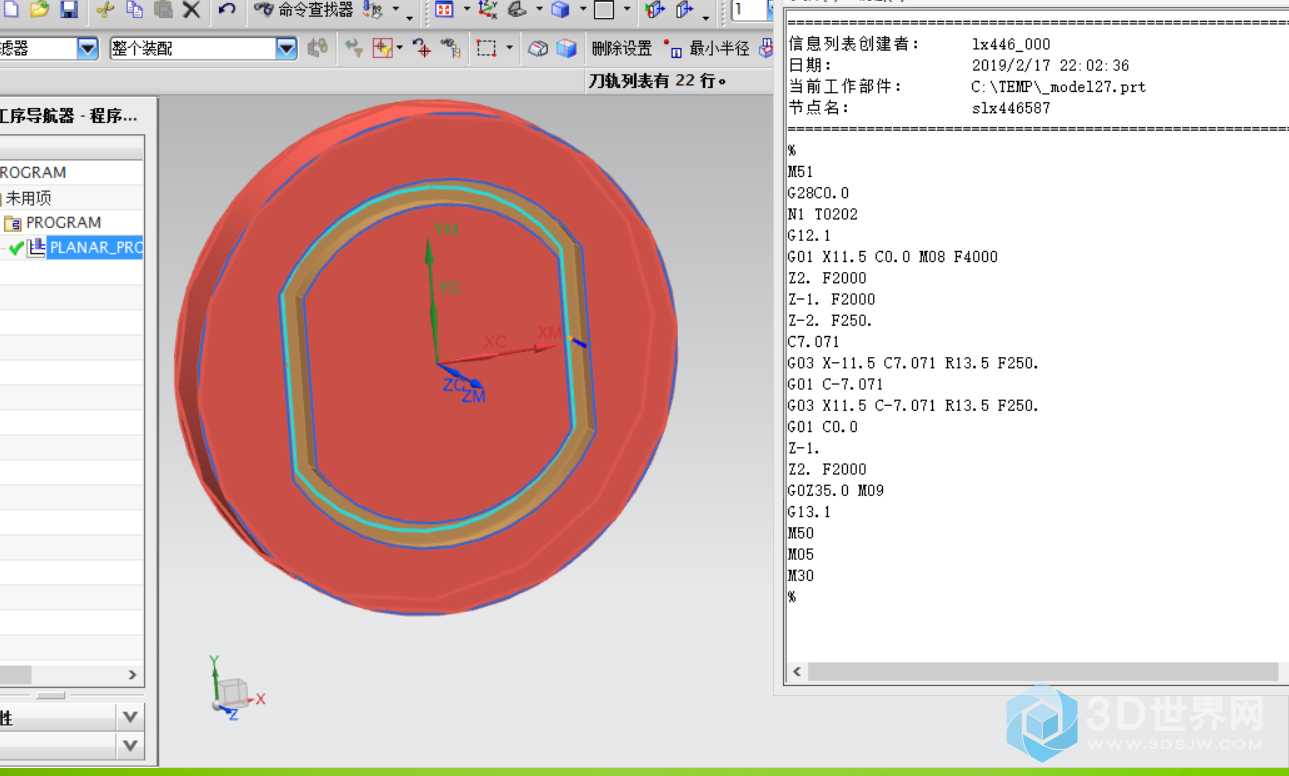Viewport: 1289px width, 776px height.
Task: Open the rendering style dropdown arrow
Action: pos(583,10)
